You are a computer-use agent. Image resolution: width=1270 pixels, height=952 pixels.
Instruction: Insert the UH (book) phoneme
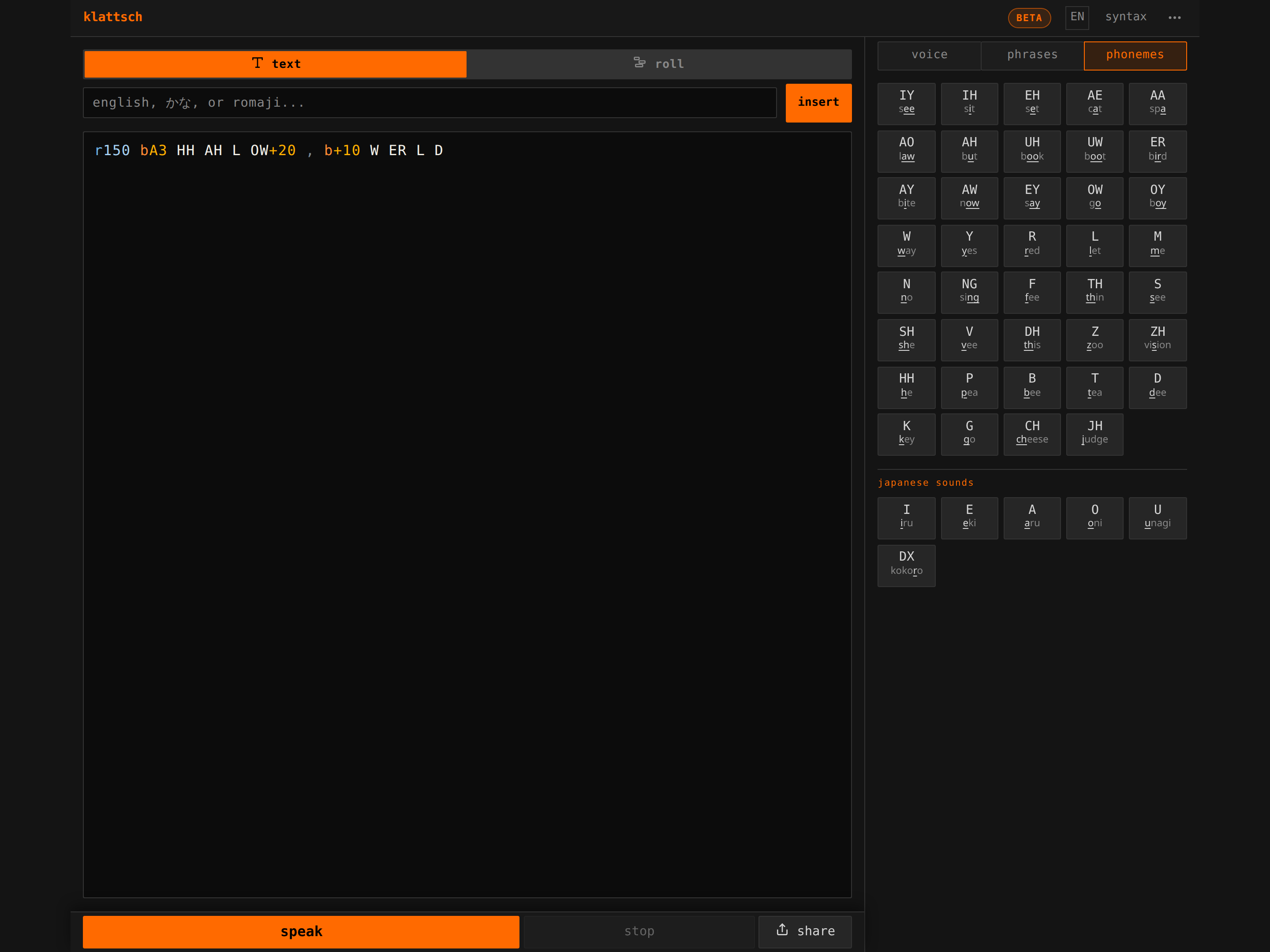1032,151
